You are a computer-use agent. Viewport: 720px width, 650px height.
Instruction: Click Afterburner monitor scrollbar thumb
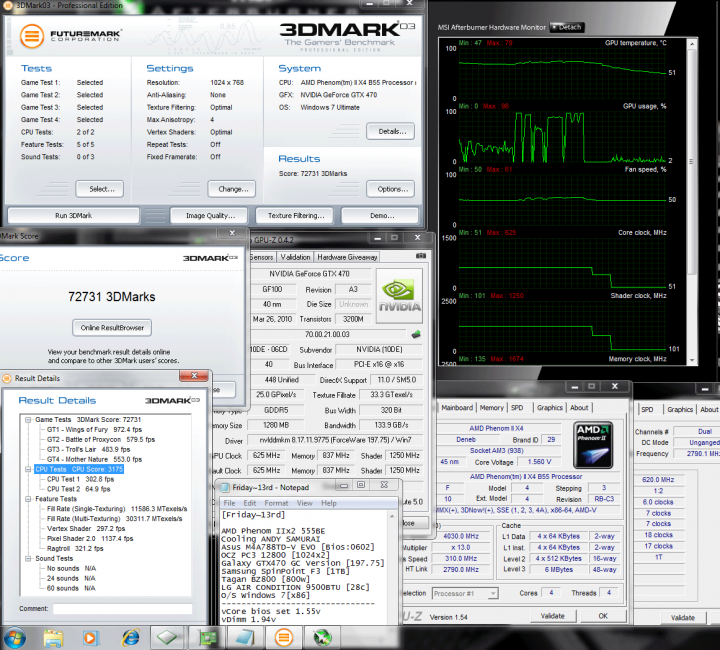tap(692, 162)
